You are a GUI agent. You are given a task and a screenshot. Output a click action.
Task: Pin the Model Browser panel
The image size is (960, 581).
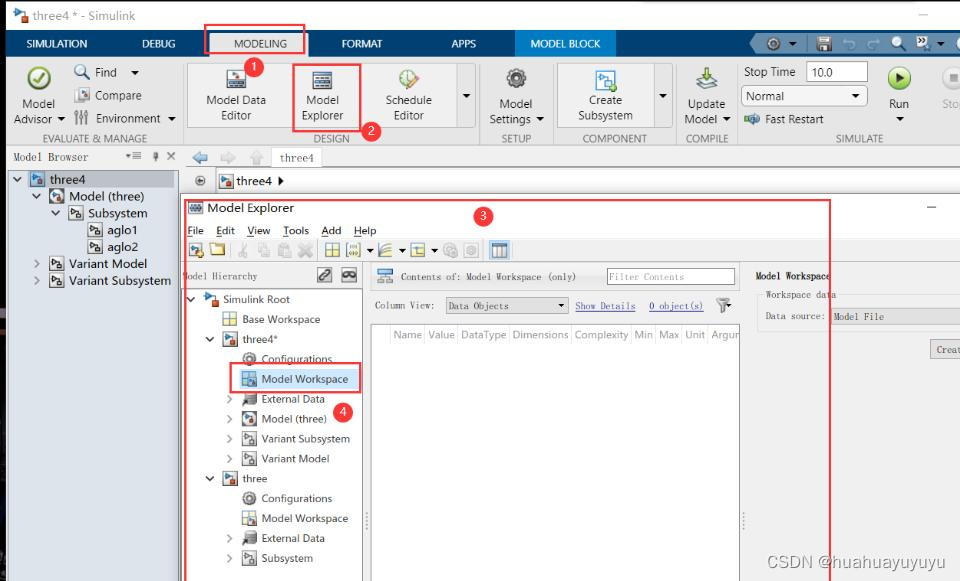156,157
